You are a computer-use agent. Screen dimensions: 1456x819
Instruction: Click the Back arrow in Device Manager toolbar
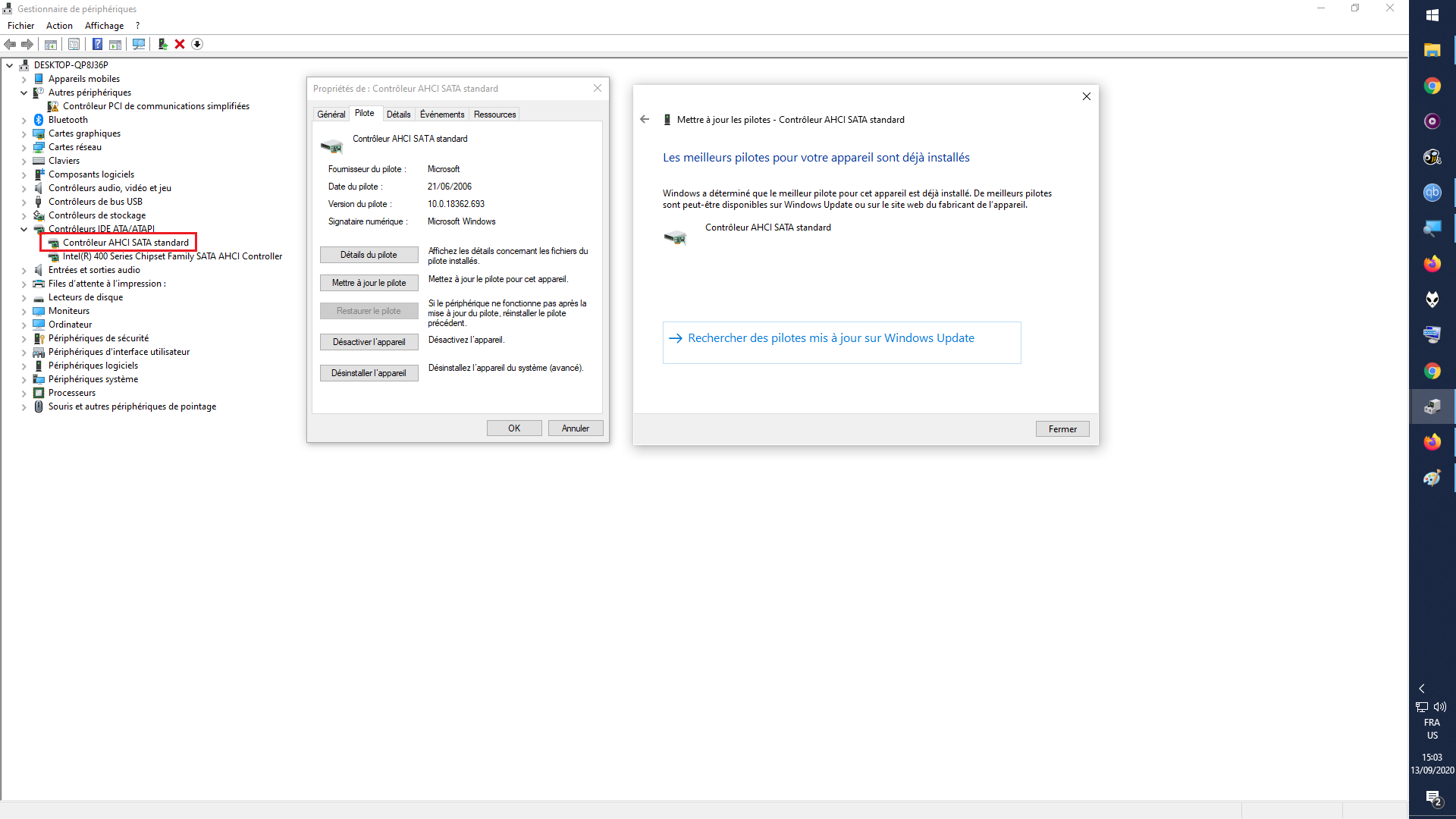point(10,44)
